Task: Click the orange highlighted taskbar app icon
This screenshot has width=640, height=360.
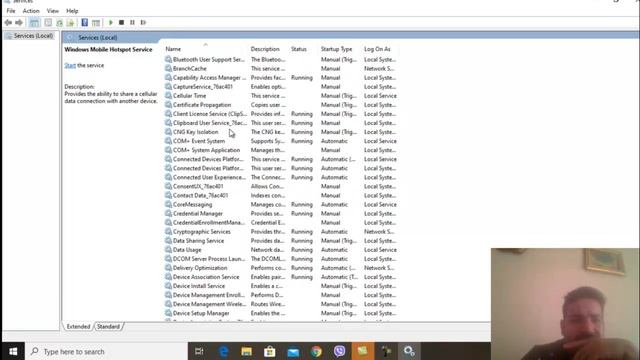Action: pyautogui.click(x=362, y=351)
